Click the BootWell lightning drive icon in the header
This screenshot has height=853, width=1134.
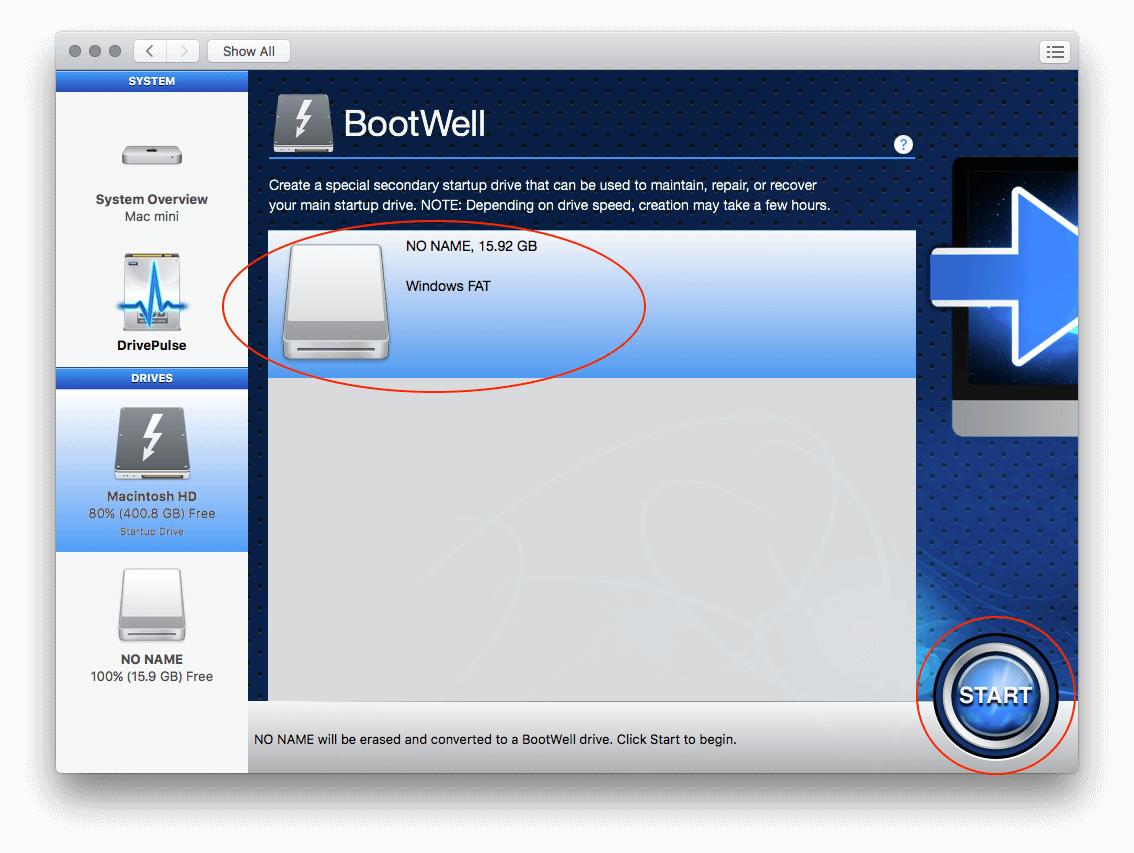303,122
